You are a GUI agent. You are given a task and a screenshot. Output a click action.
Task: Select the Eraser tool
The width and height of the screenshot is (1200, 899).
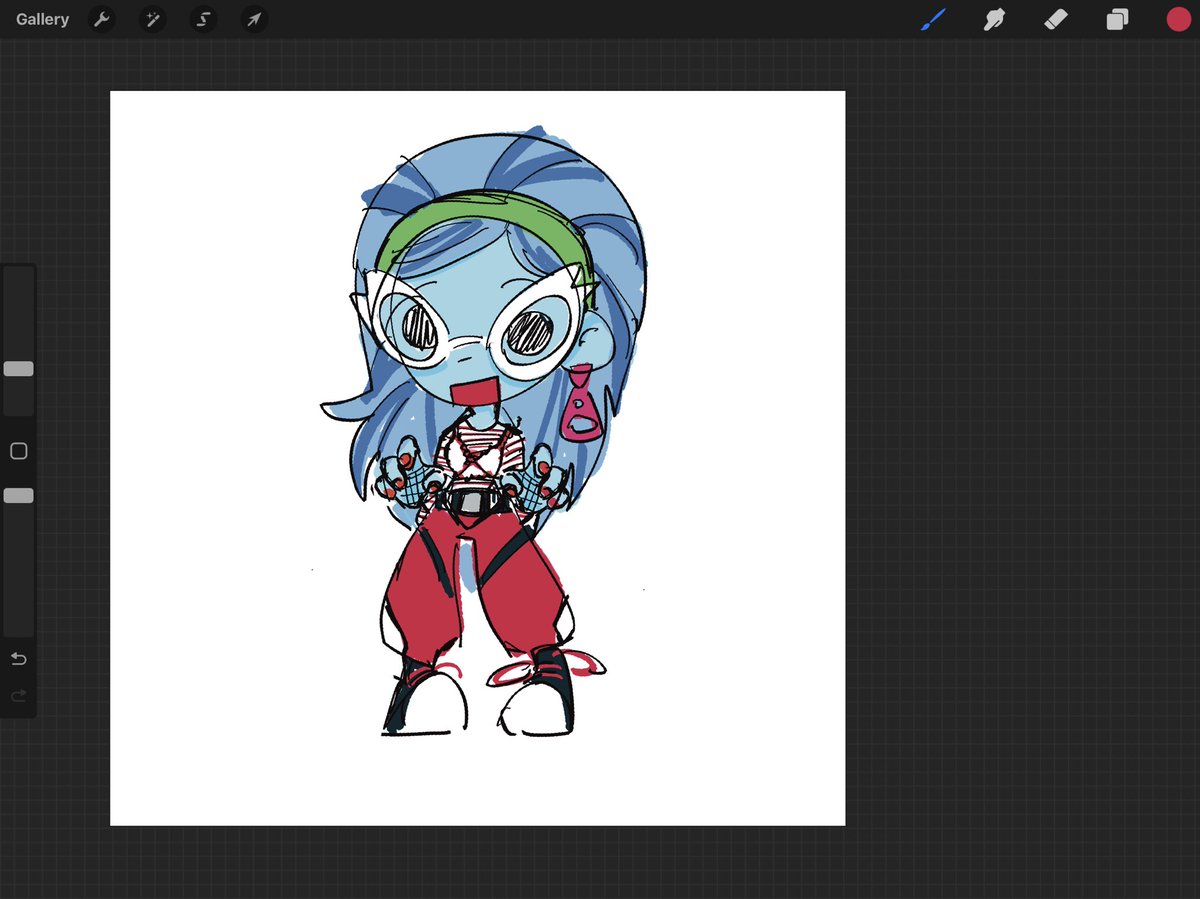[x=1056, y=19]
